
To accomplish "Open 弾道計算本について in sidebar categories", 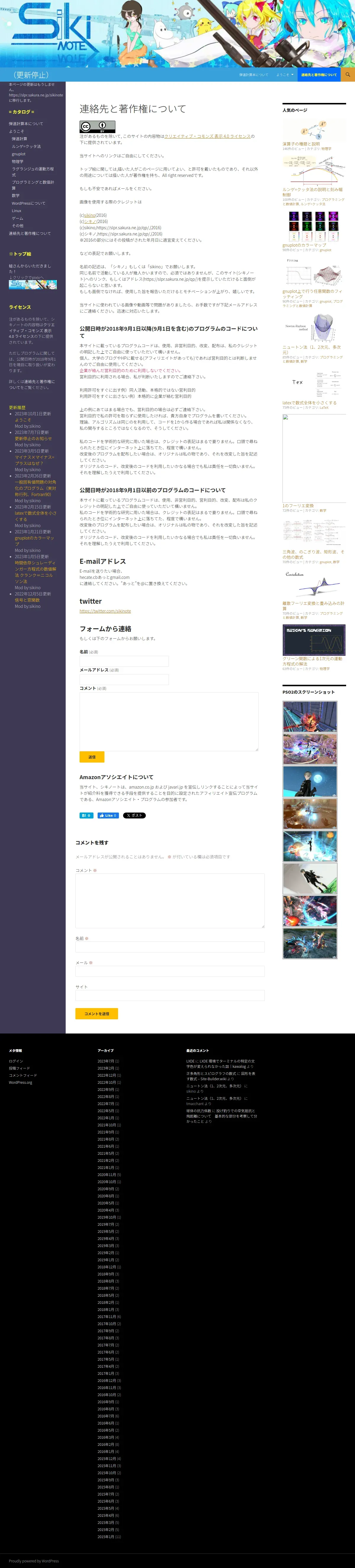I will click(x=26, y=124).
